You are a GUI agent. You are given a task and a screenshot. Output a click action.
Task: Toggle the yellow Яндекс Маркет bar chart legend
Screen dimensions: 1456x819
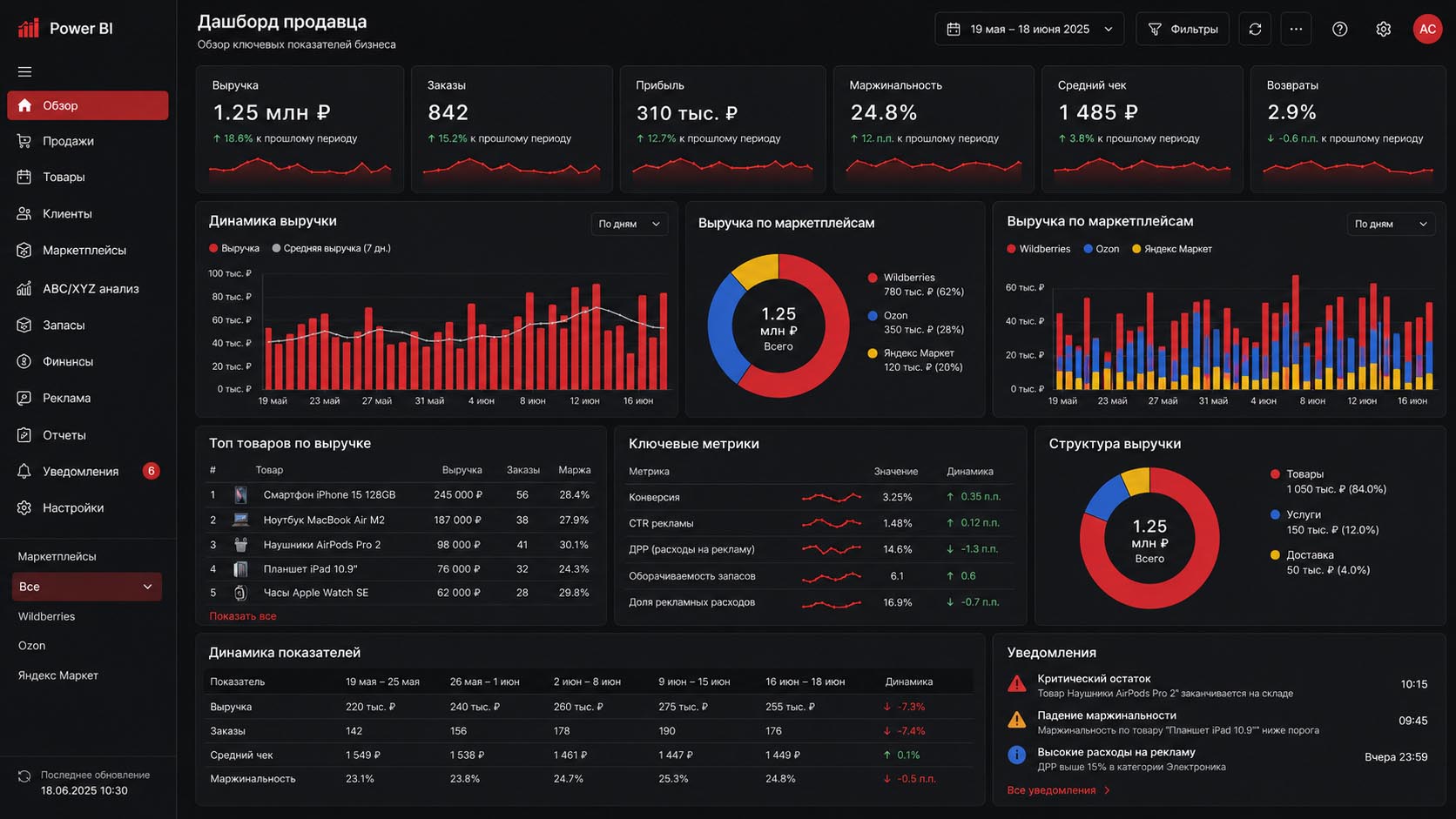click(1171, 249)
